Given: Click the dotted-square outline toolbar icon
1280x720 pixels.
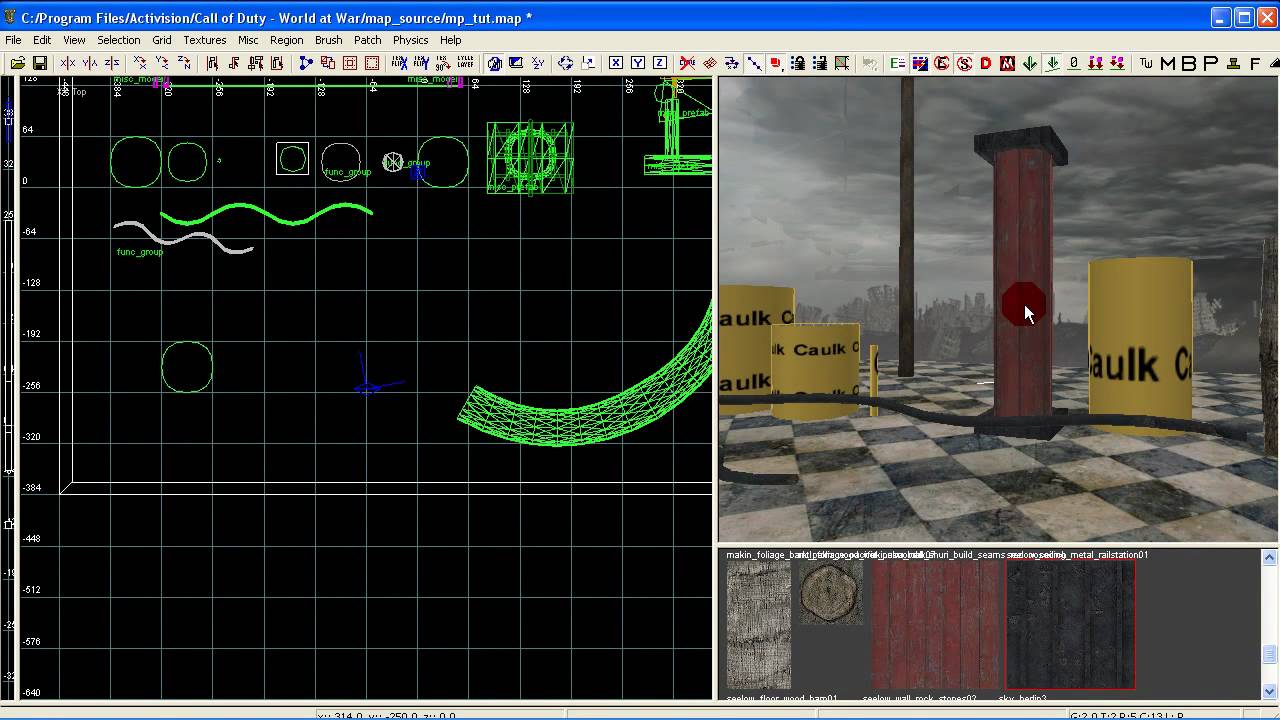Looking at the screenshot, I should 372,63.
